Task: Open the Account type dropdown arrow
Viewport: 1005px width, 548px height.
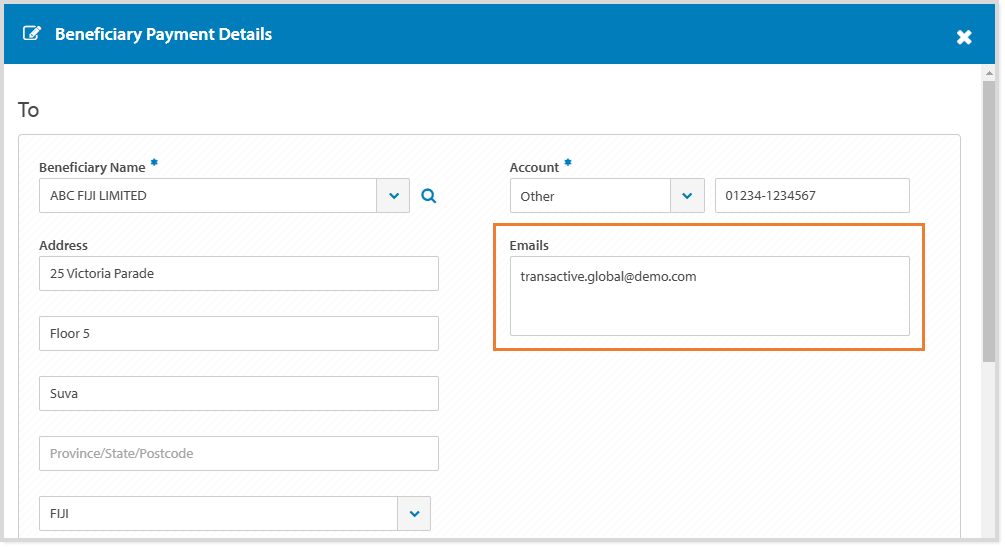Action: (x=687, y=196)
